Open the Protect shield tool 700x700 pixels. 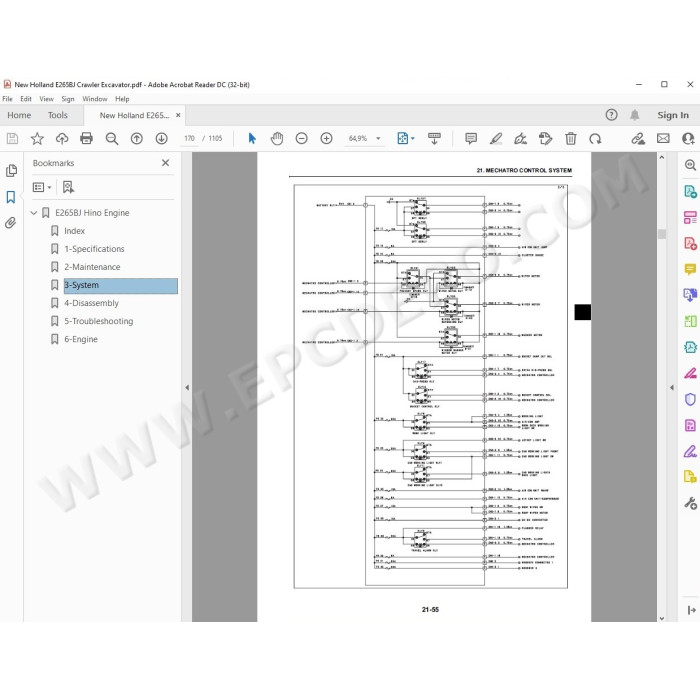[690, 399]
